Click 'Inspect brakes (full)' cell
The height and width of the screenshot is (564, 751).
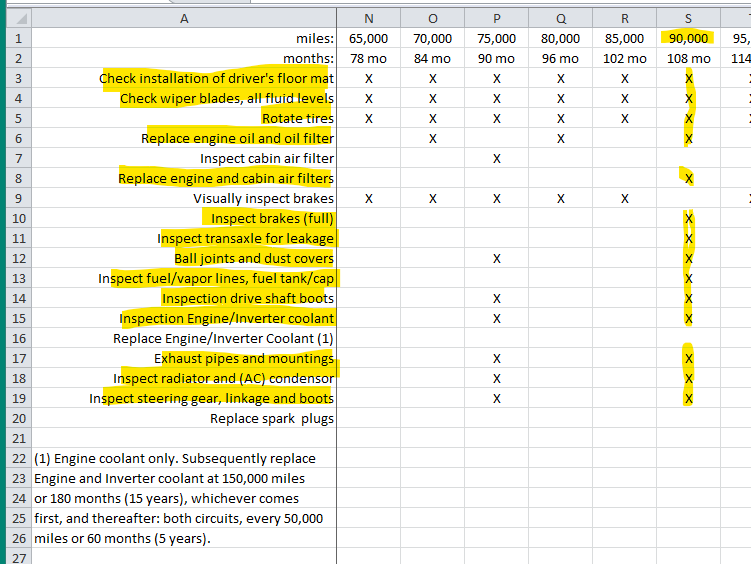point(184,218)
